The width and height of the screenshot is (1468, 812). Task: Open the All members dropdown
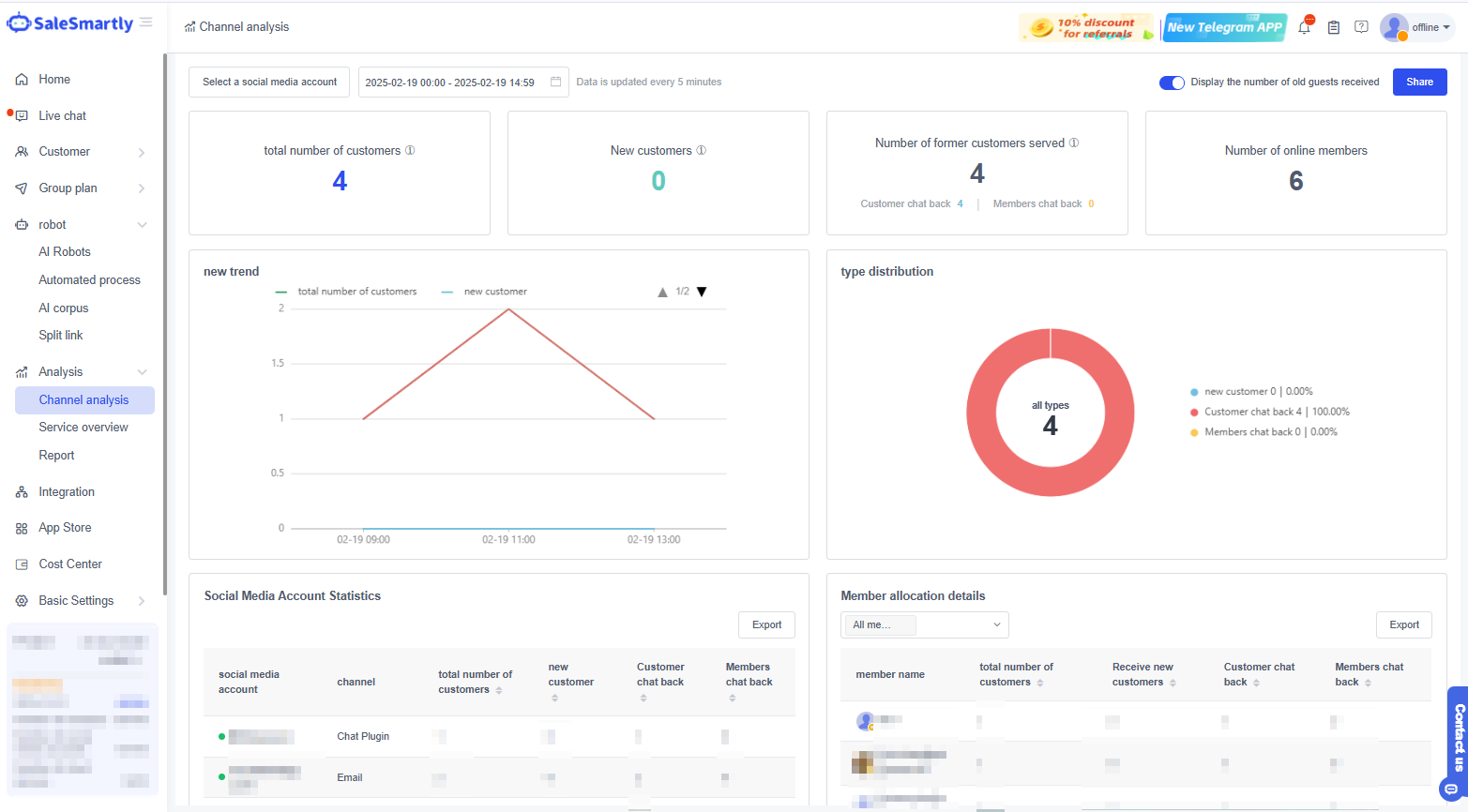(x=924, y=624)
